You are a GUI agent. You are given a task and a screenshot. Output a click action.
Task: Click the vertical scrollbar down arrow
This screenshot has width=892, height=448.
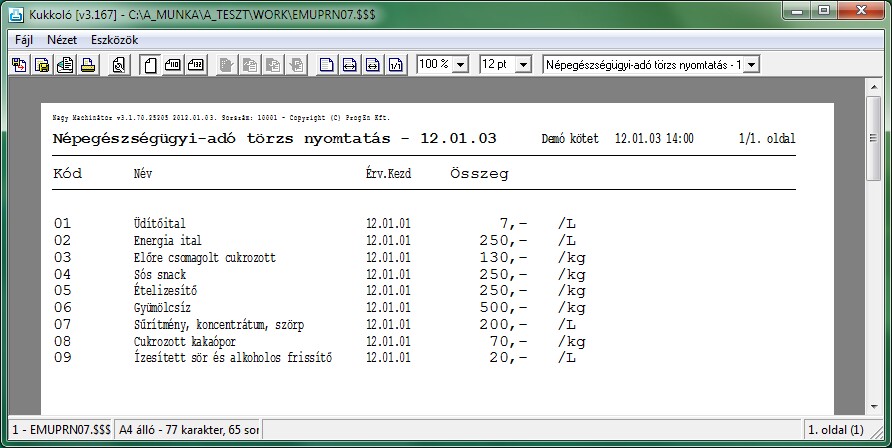pos(873,407)
